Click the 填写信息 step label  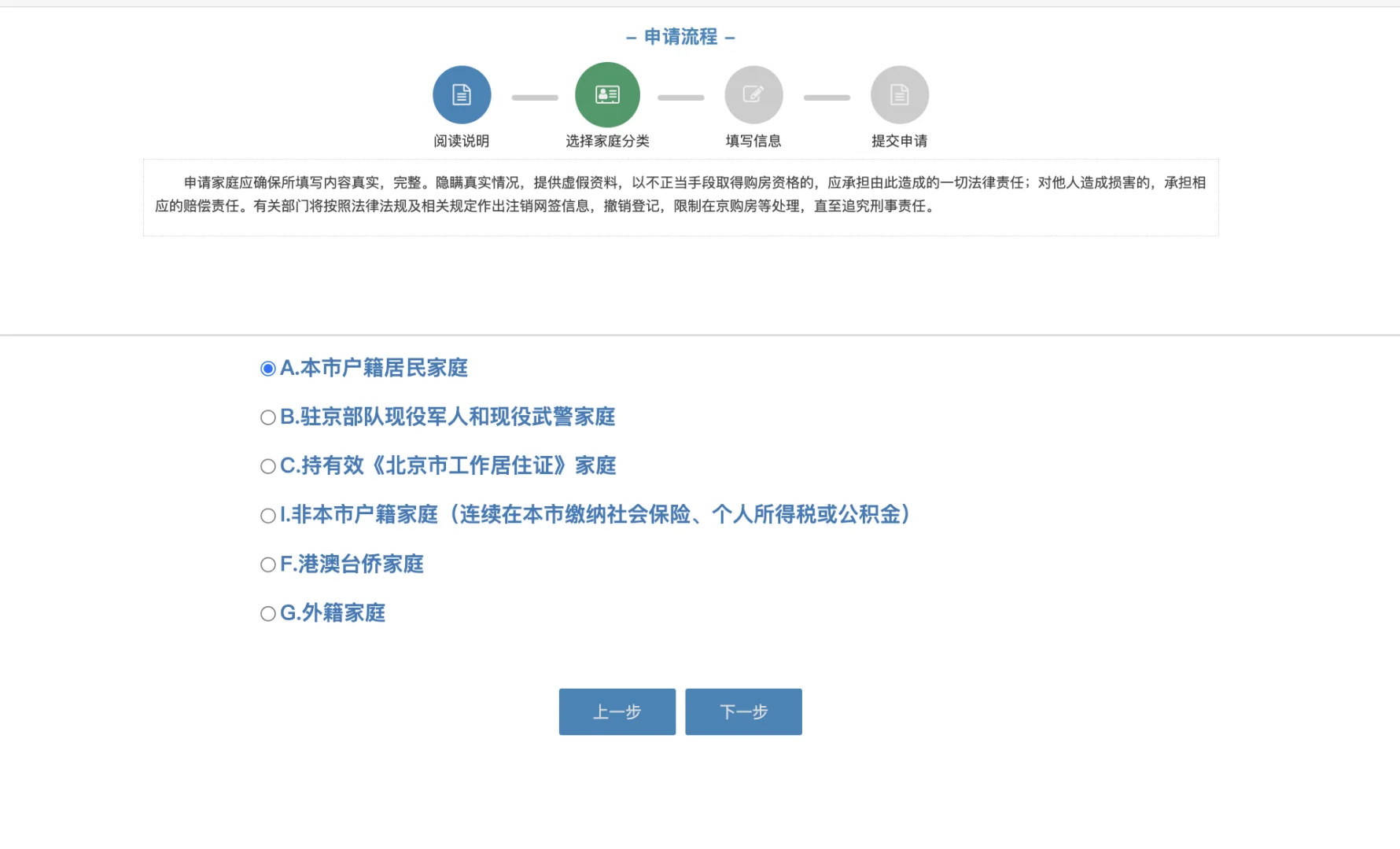click(x=753, y=141)
